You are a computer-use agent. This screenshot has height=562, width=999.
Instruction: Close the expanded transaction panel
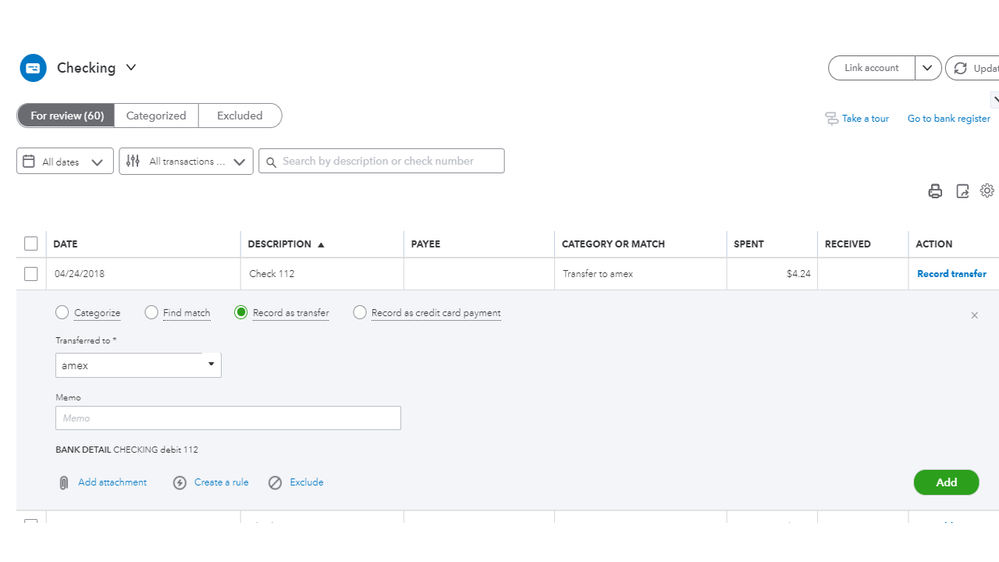(975, 315)
